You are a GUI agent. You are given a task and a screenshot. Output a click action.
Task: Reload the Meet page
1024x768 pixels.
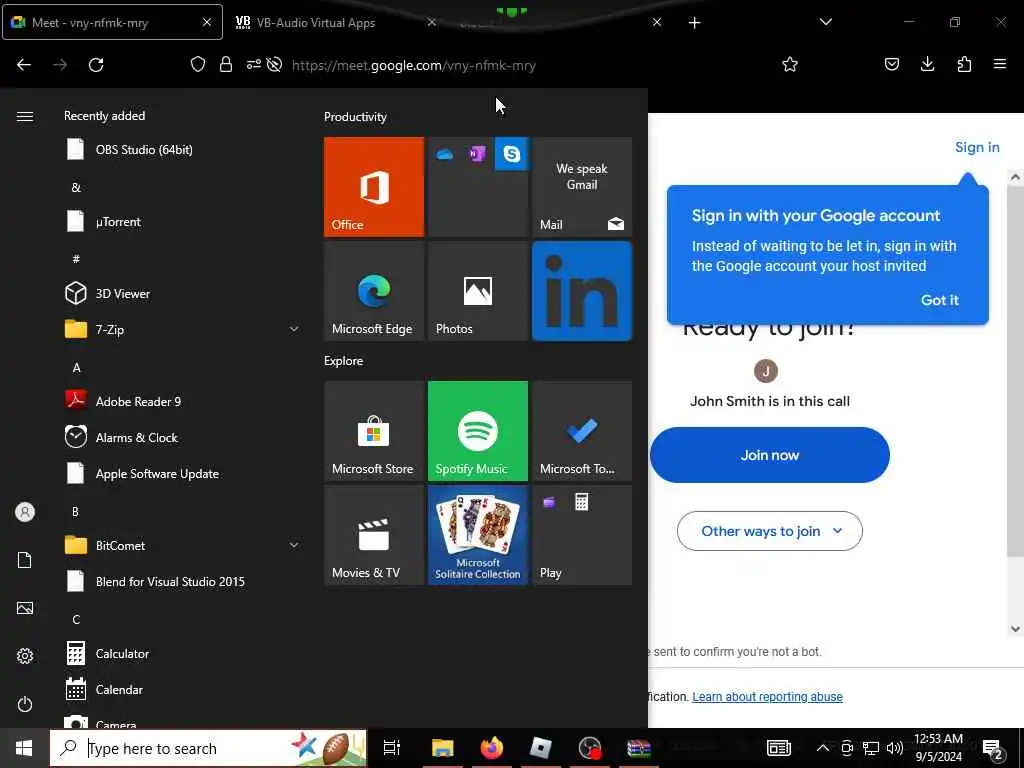tap(96, 64)
